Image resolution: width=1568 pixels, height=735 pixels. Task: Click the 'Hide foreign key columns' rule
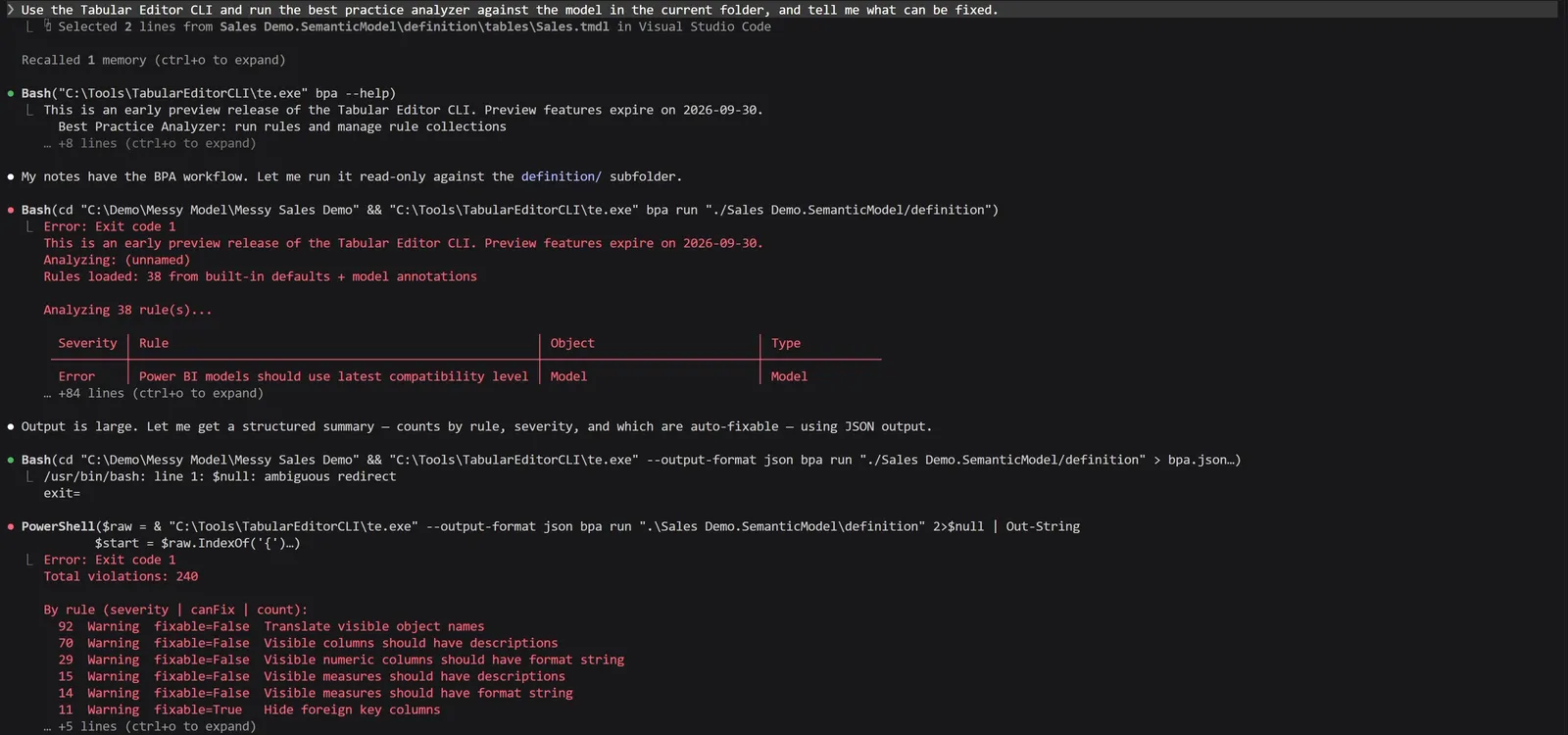tap(352, 710)
